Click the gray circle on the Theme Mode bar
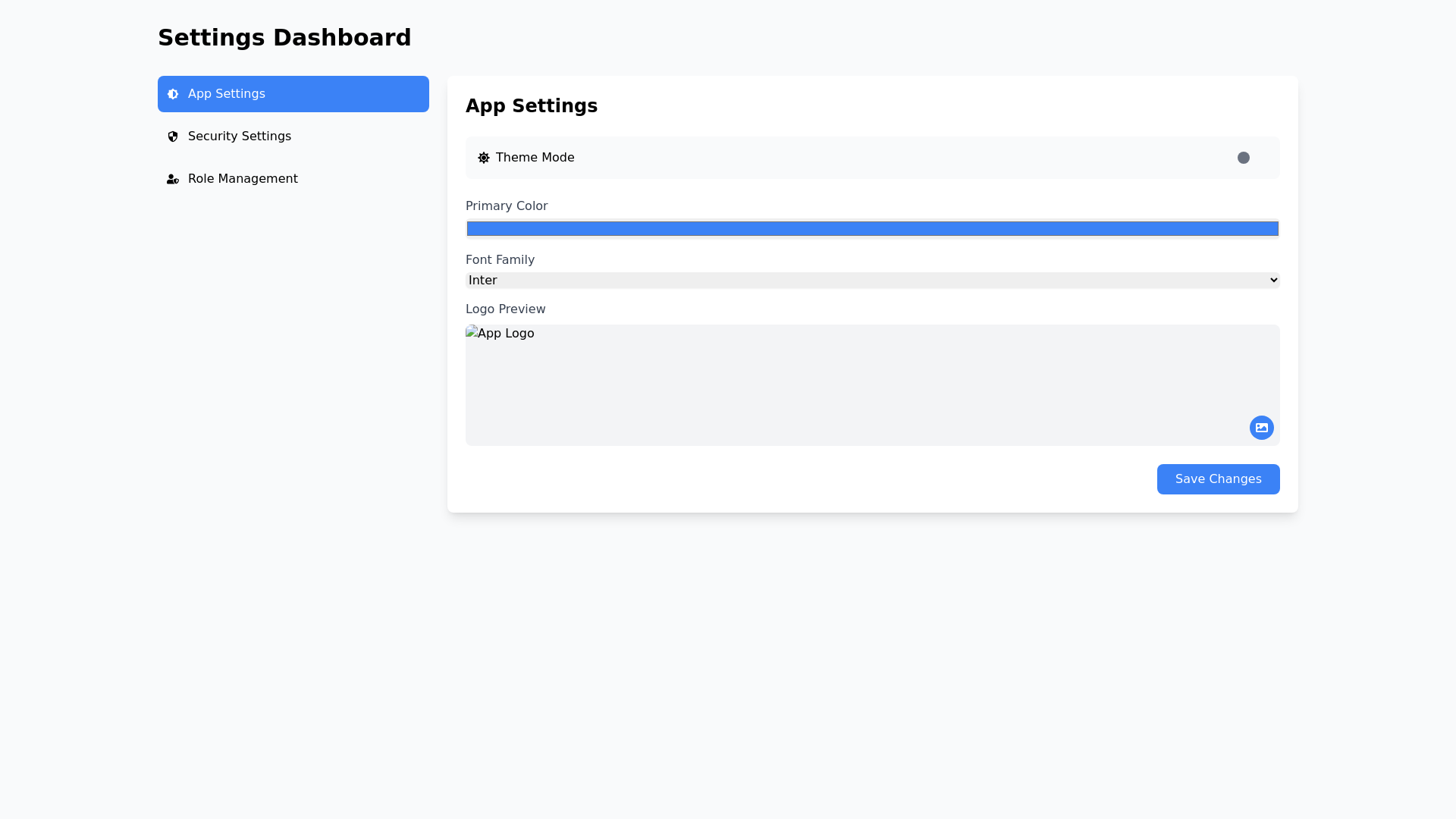This screenshot has width=1456, height=819. tap(1244, 158)
